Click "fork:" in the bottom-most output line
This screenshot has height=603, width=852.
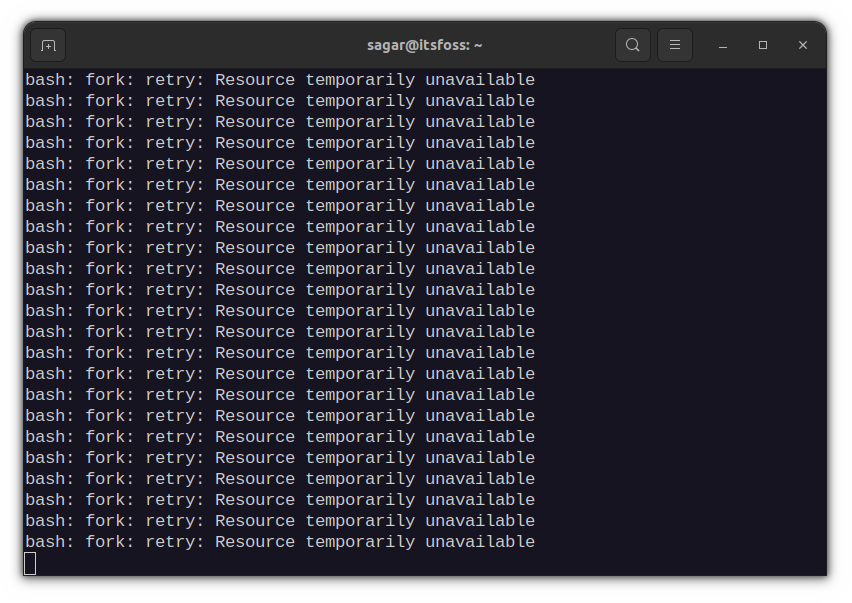(109, 542)
